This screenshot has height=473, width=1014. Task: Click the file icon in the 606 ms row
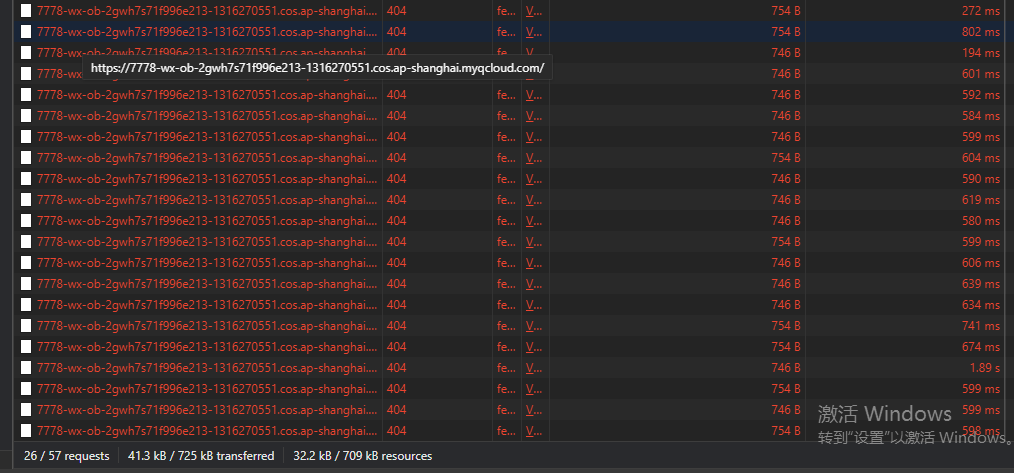coord(26,263)
